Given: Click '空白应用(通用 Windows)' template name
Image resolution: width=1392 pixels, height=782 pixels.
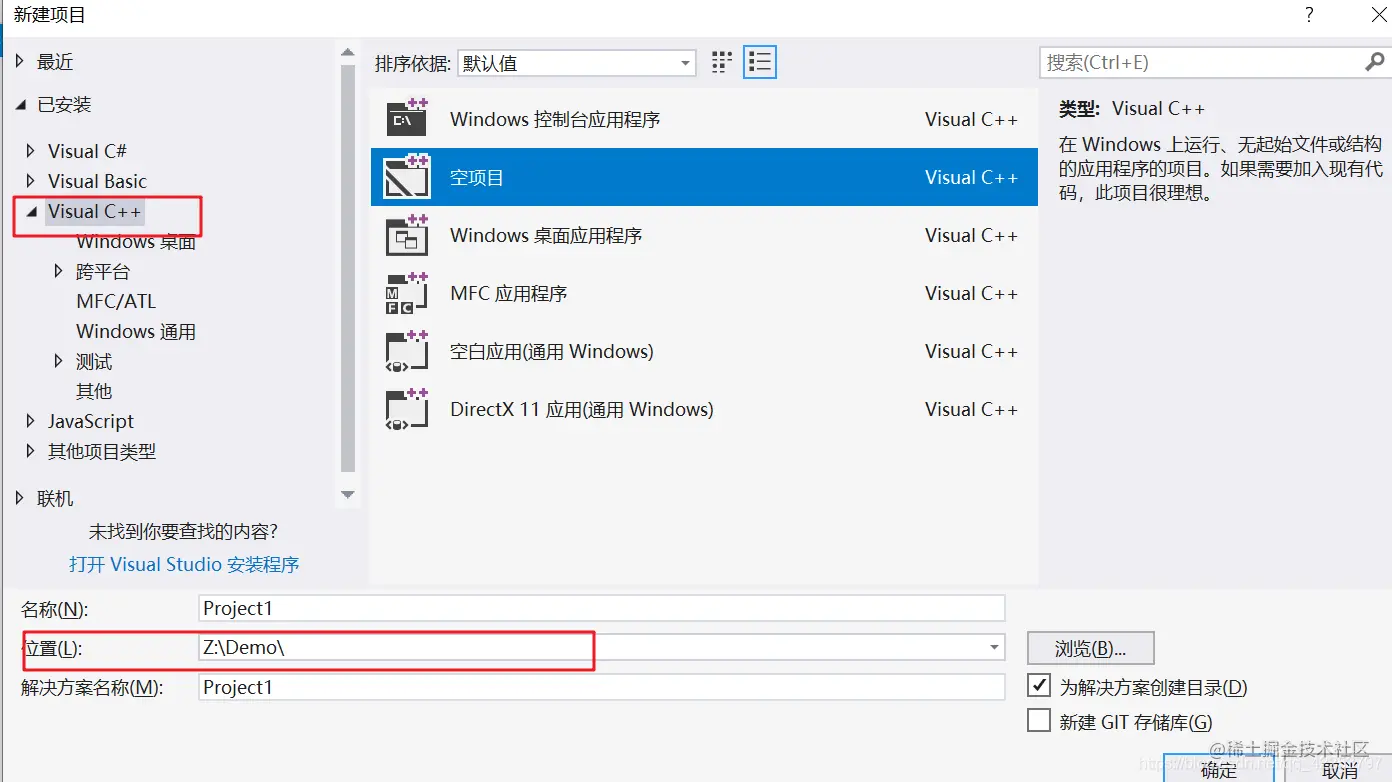Looking at the screenshot, I should 552,351.
